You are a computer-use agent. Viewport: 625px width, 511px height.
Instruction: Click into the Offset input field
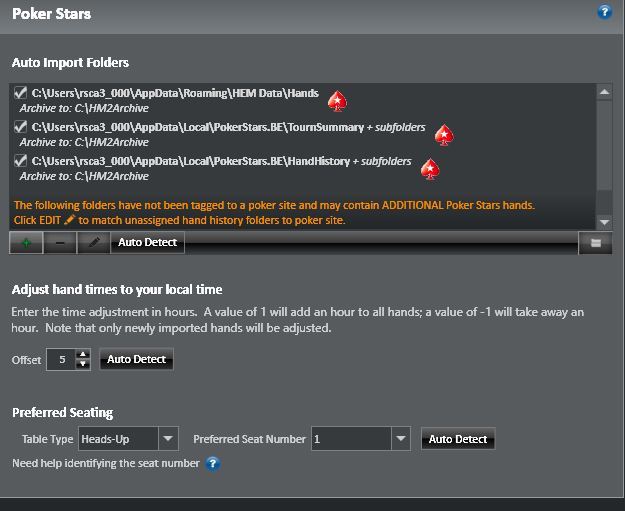tap(61, 359)
